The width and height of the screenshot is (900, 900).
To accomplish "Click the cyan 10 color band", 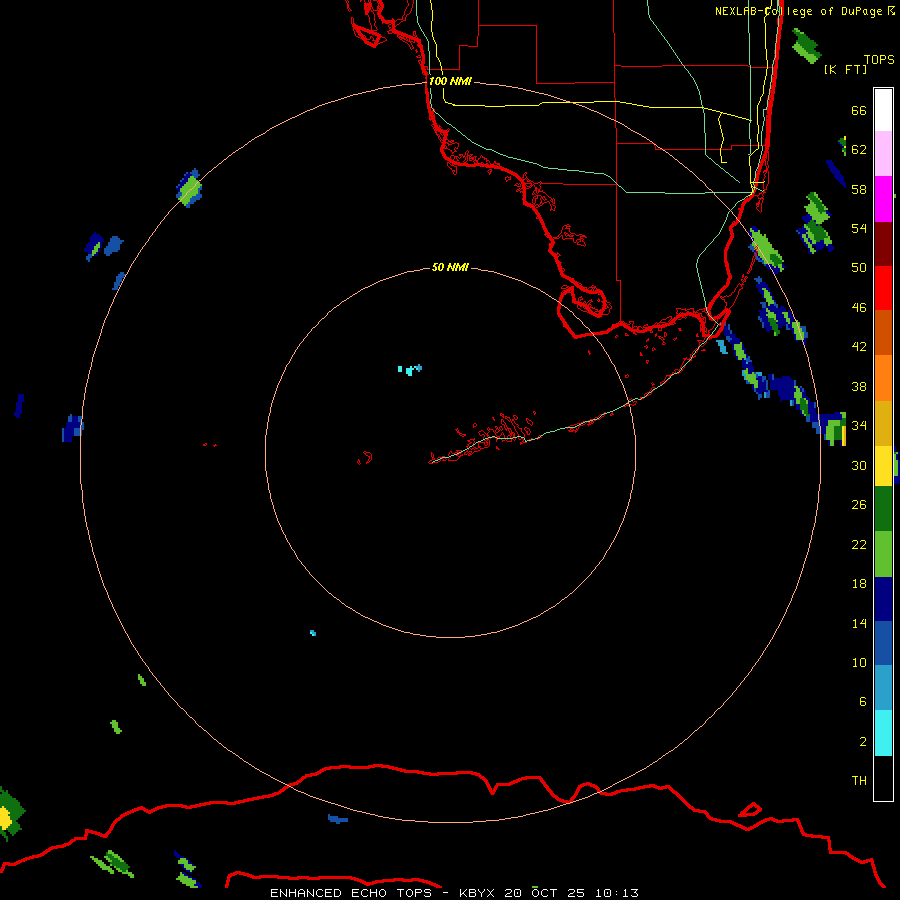I will (x=883, y=733).
